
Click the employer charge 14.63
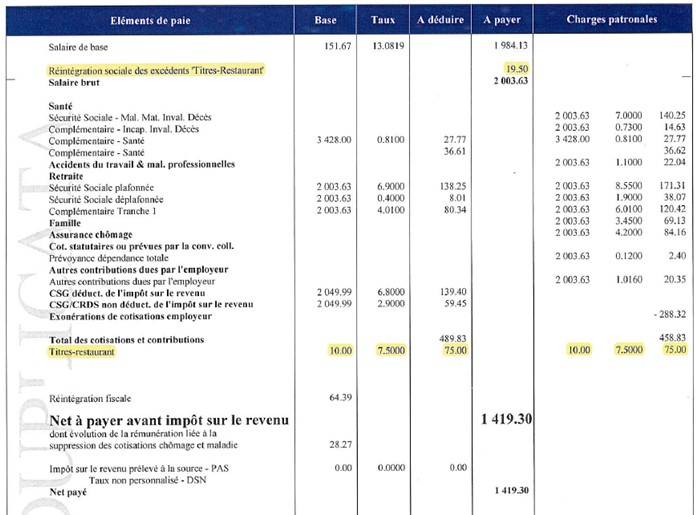point(675,127)
